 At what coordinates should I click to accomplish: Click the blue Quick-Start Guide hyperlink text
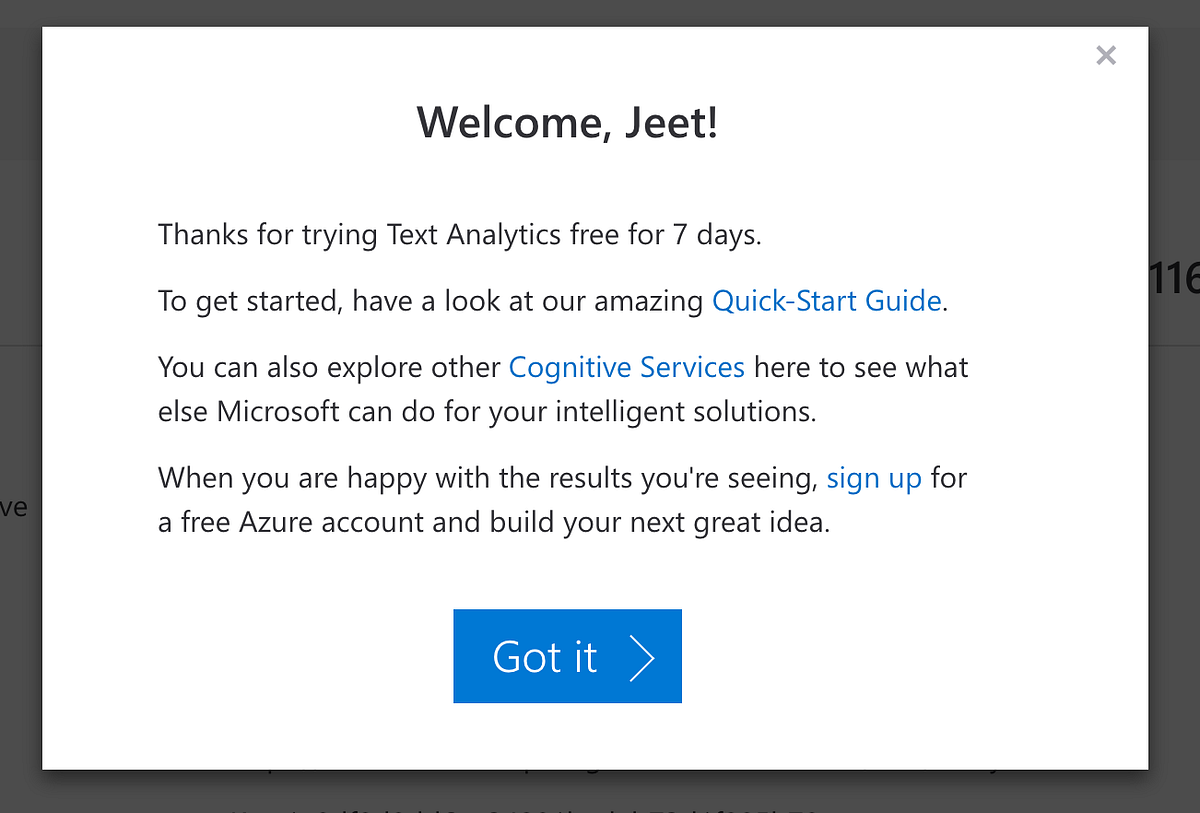tap(827, 300)
